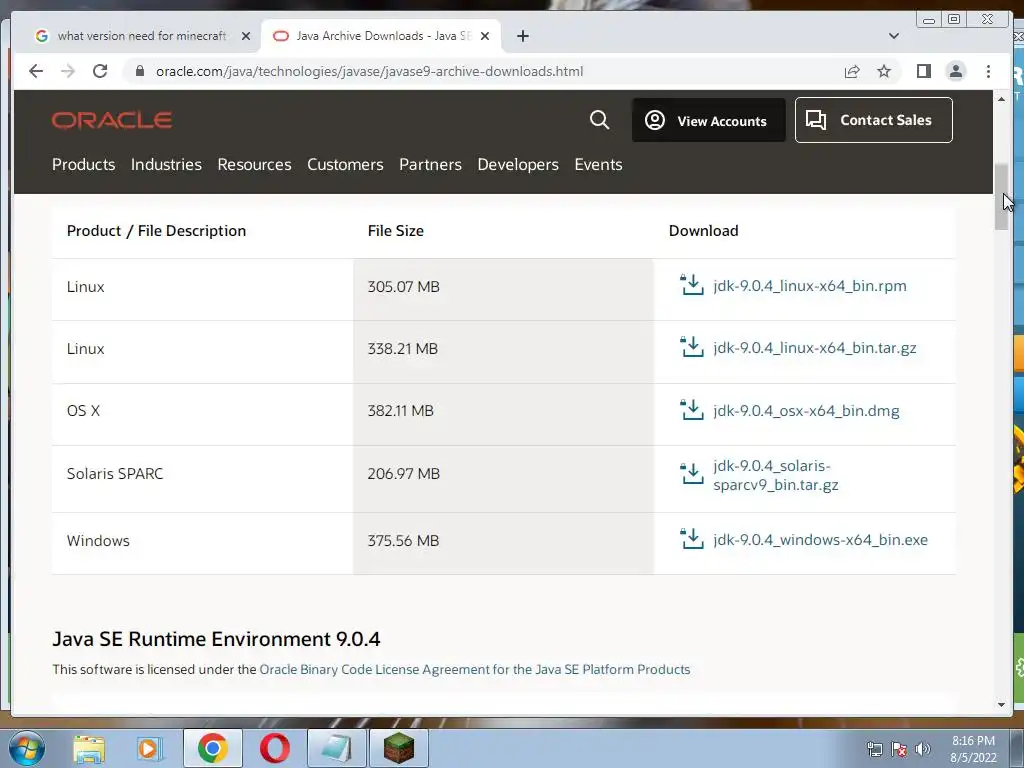Open Action Center flag tray icon
This screenshot has width=1024, height=768.
coord(899,749)
